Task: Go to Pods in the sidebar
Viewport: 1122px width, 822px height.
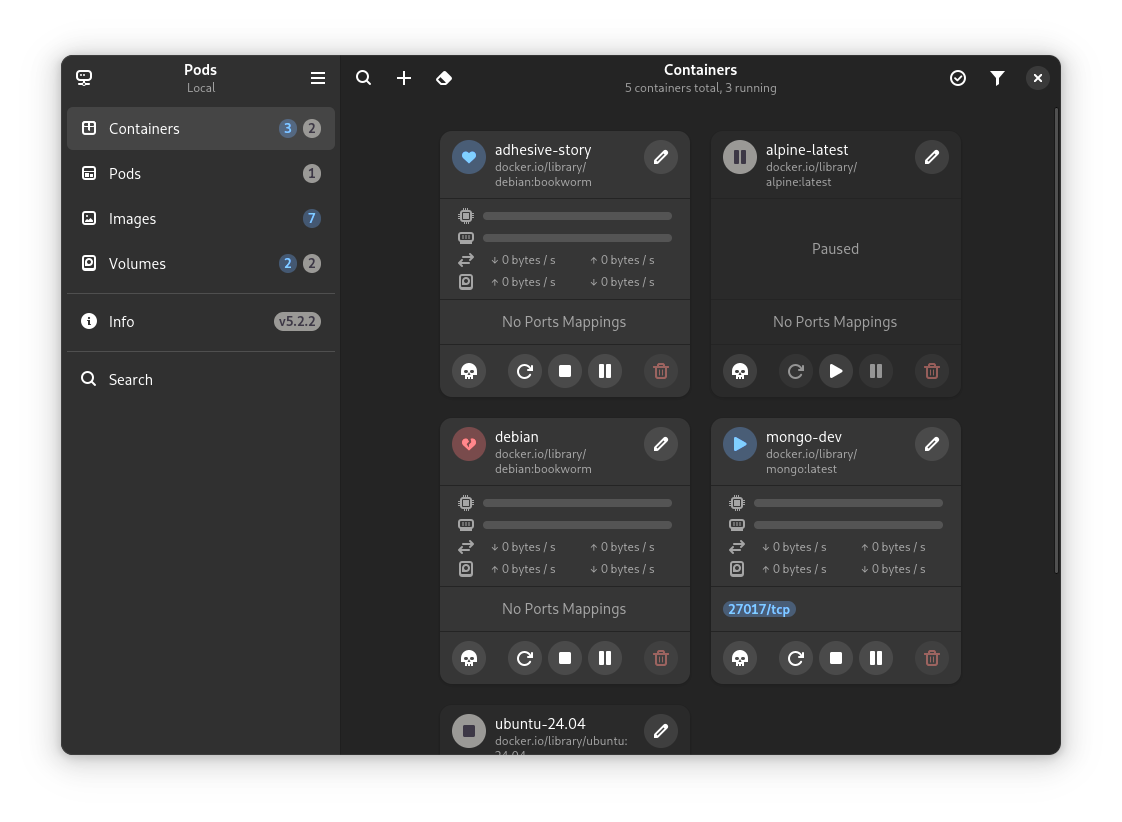Action: tap(201, 173)
